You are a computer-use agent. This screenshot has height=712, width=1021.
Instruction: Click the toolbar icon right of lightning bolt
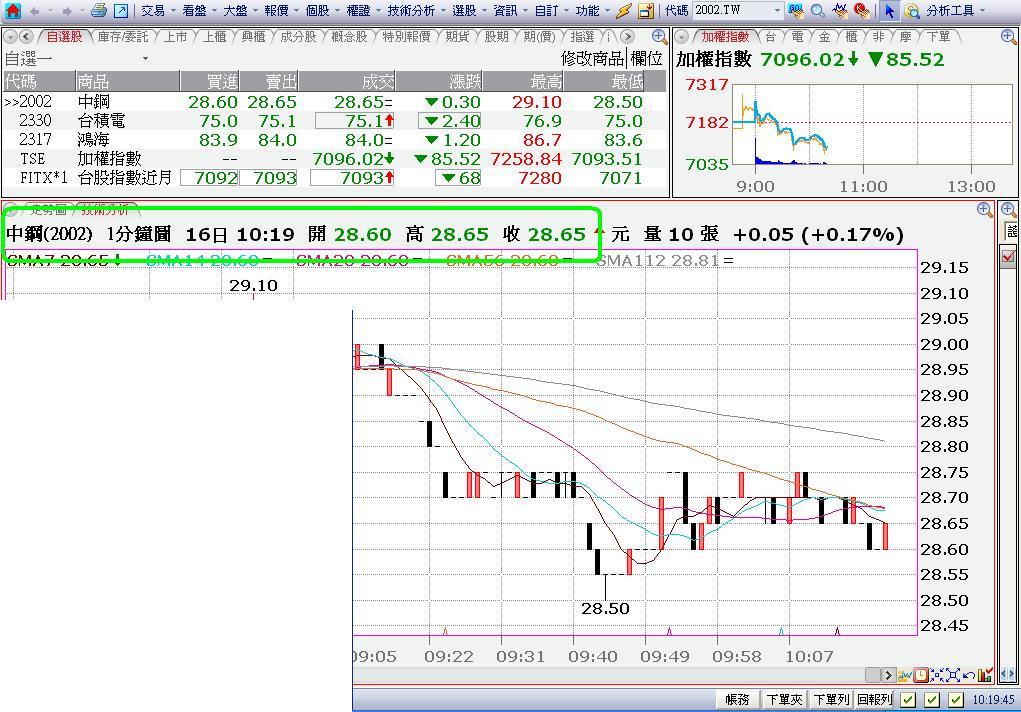[x=645, y=10]
